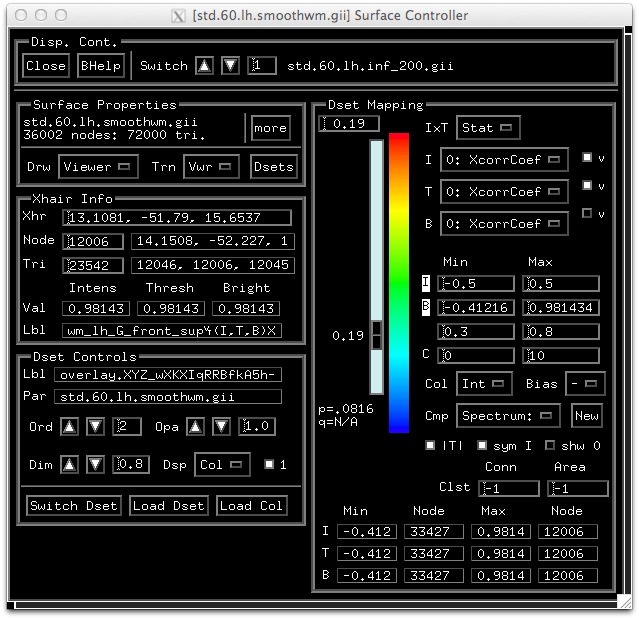Click the I row Max Node cell 12006
The image size is (639, 619).
pyautogui.click(x=568, y=531)
